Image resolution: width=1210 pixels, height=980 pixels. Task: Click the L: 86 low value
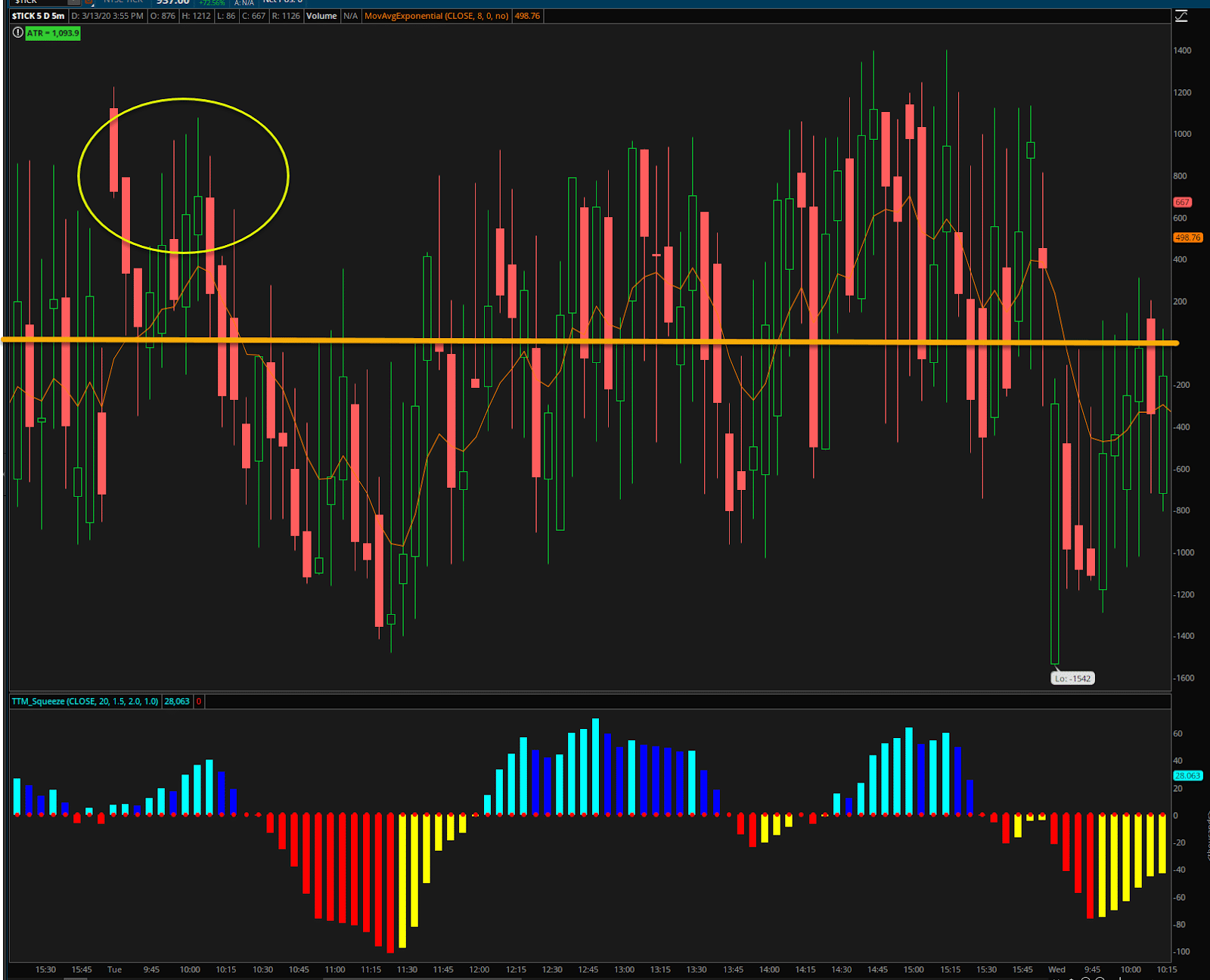click(x=226, y=16)
